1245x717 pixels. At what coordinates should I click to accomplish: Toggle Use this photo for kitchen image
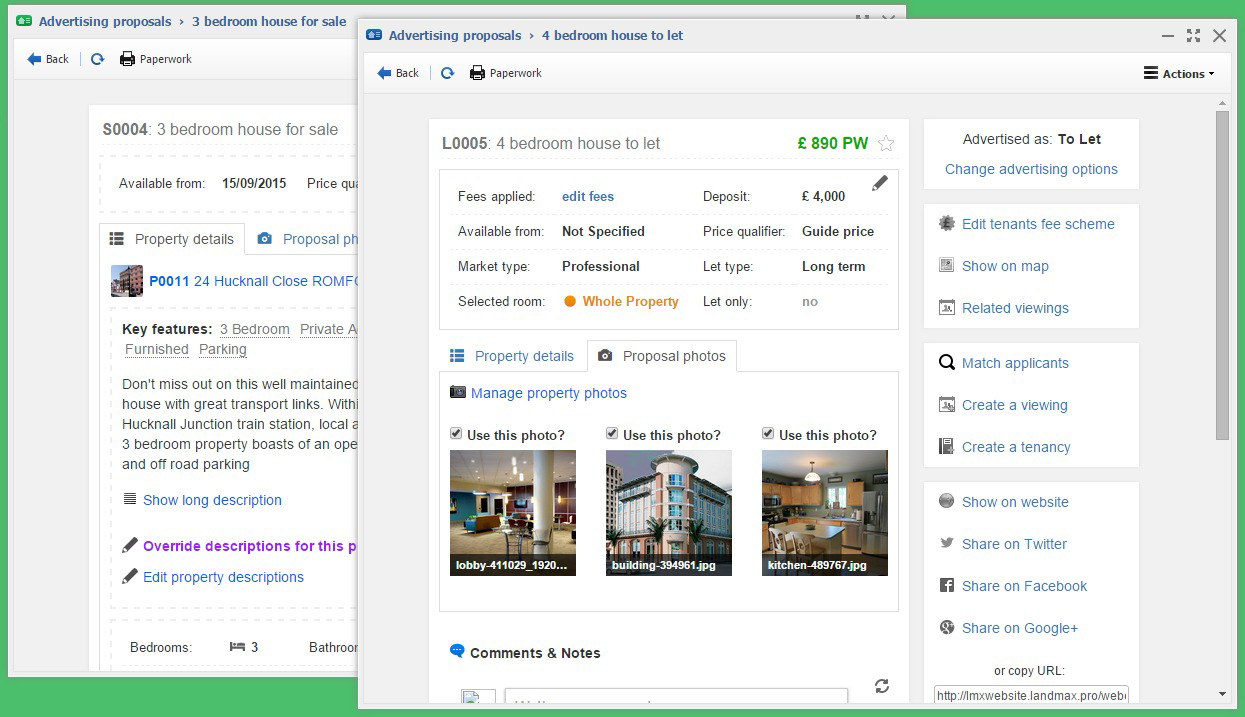click(769, 434)
